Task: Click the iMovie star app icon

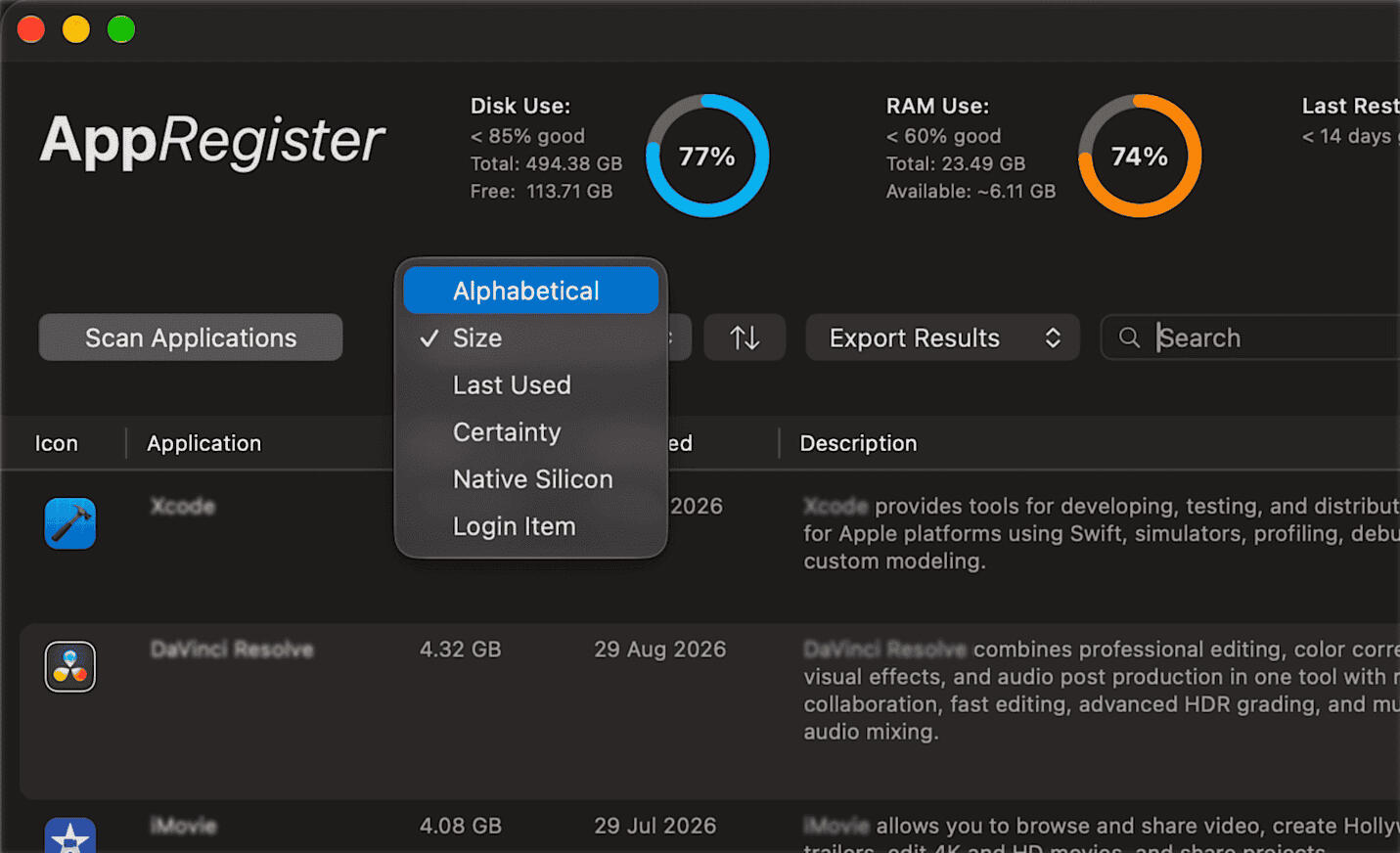Action: click(x=70, y=835)
